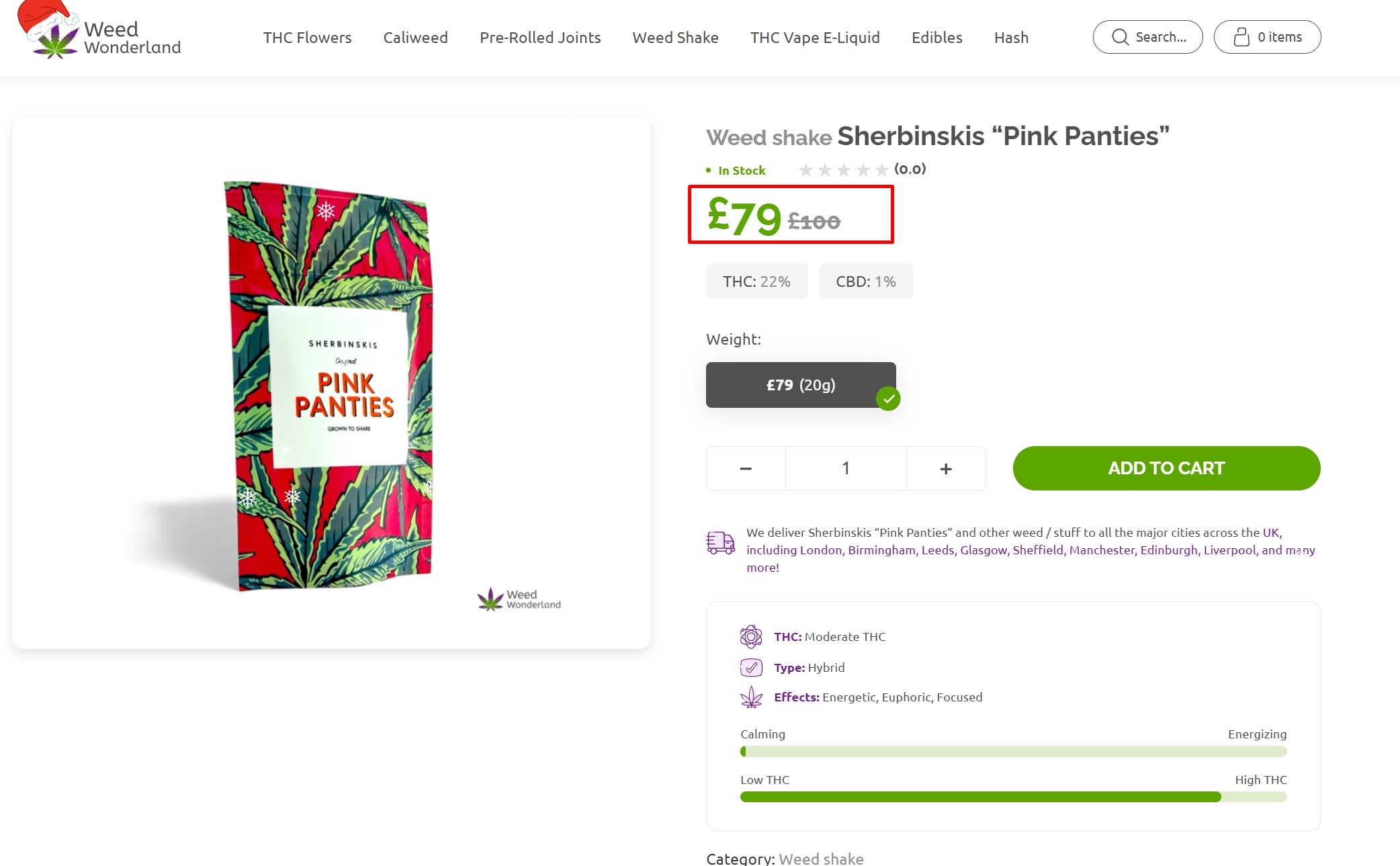
Task: Click the Low THC to High THC bar
Action: coord(1014,797)
